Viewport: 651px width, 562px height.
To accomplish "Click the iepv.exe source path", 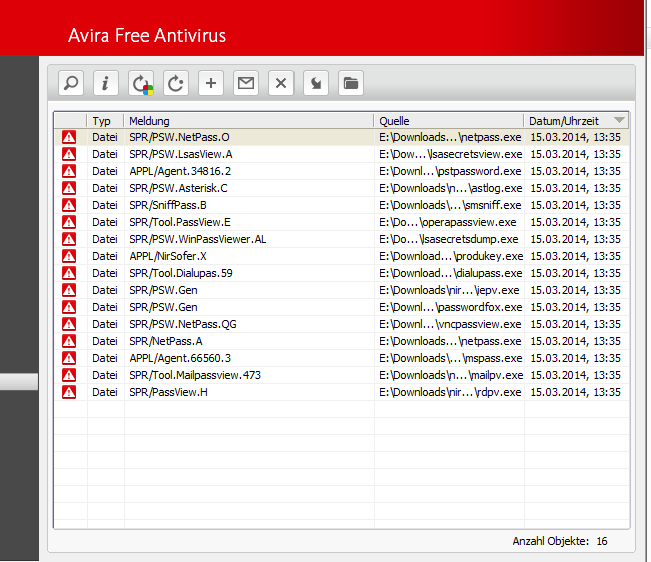I will (449, 290).
